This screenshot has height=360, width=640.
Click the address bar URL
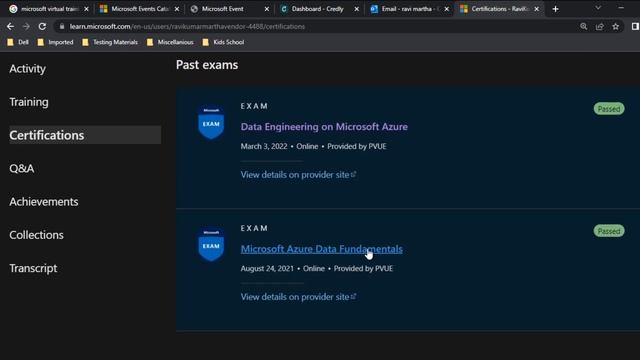(187, 27)
